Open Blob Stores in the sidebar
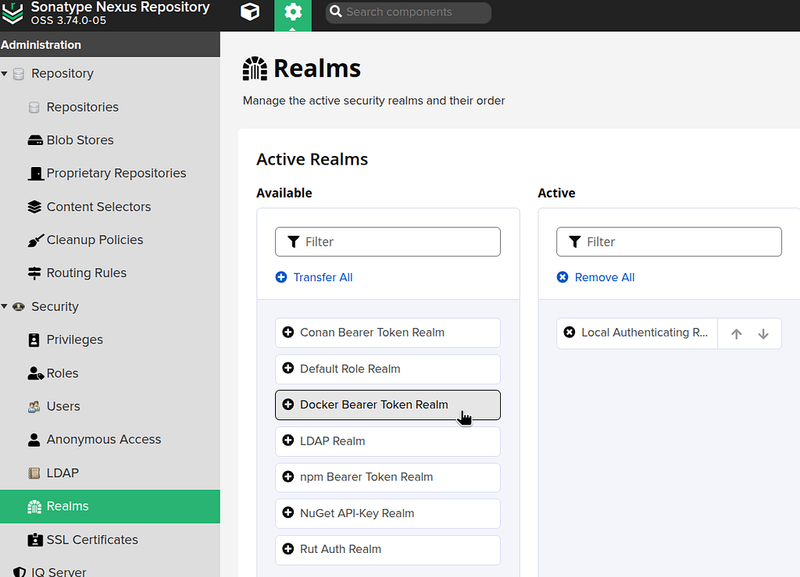The width and height of the screenshot is (800, 577). click(x=80, y=140)
